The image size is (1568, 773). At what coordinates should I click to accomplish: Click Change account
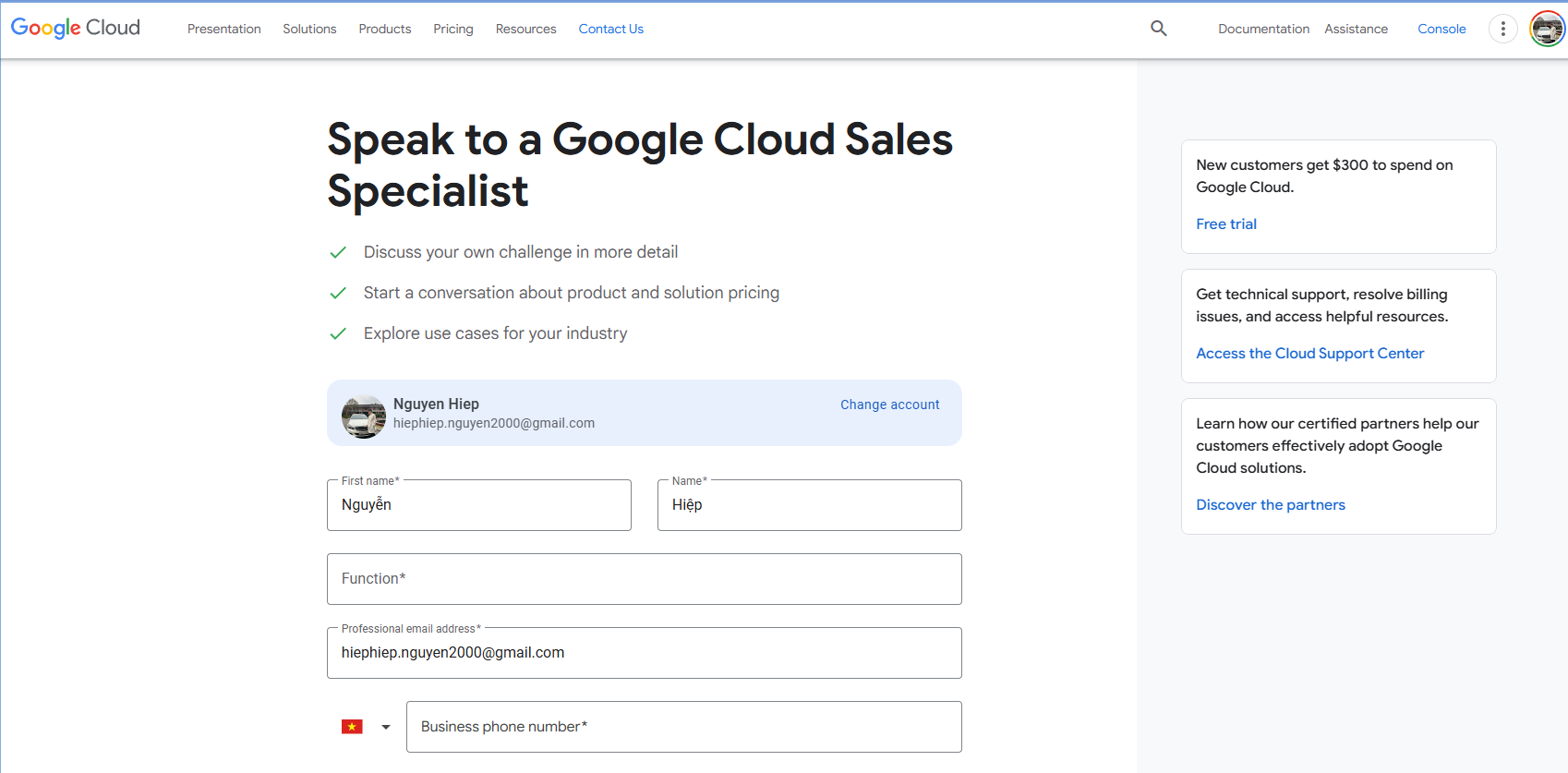[x=889, y=405]
